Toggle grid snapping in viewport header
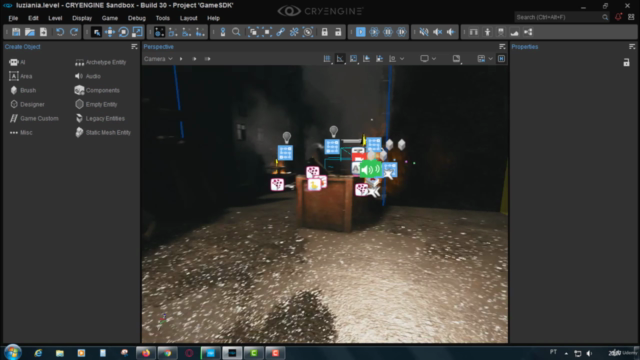 (327, 59)
